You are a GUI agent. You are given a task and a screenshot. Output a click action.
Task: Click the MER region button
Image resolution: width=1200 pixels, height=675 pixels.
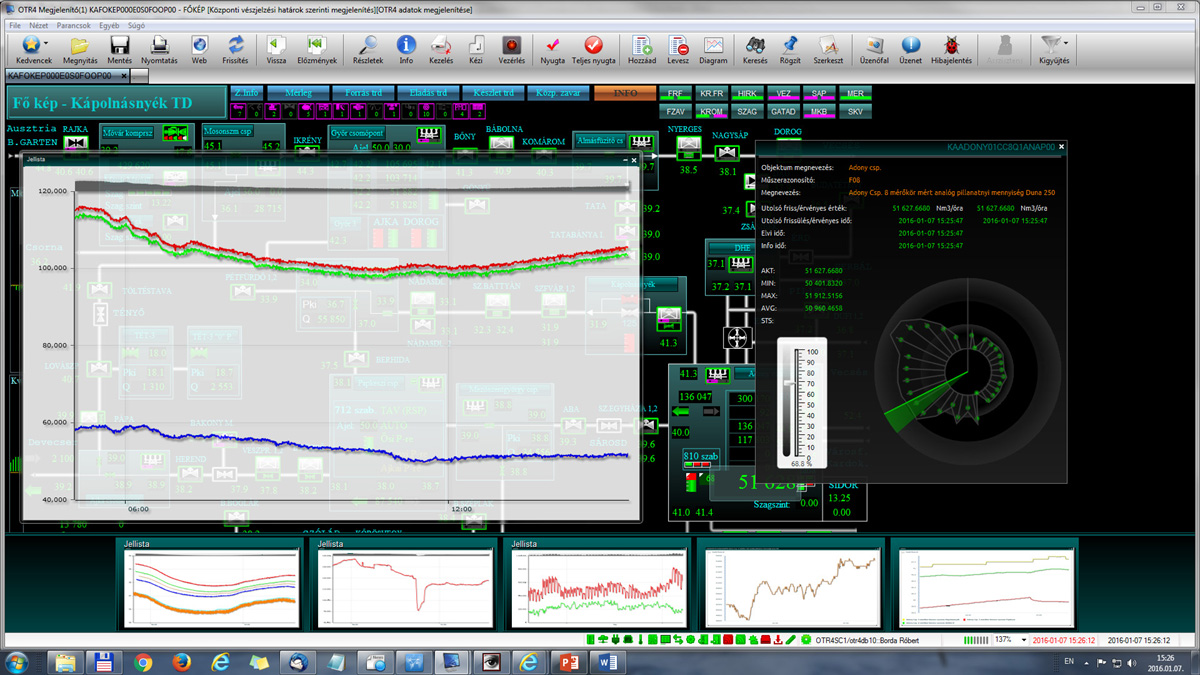[855, 93]
